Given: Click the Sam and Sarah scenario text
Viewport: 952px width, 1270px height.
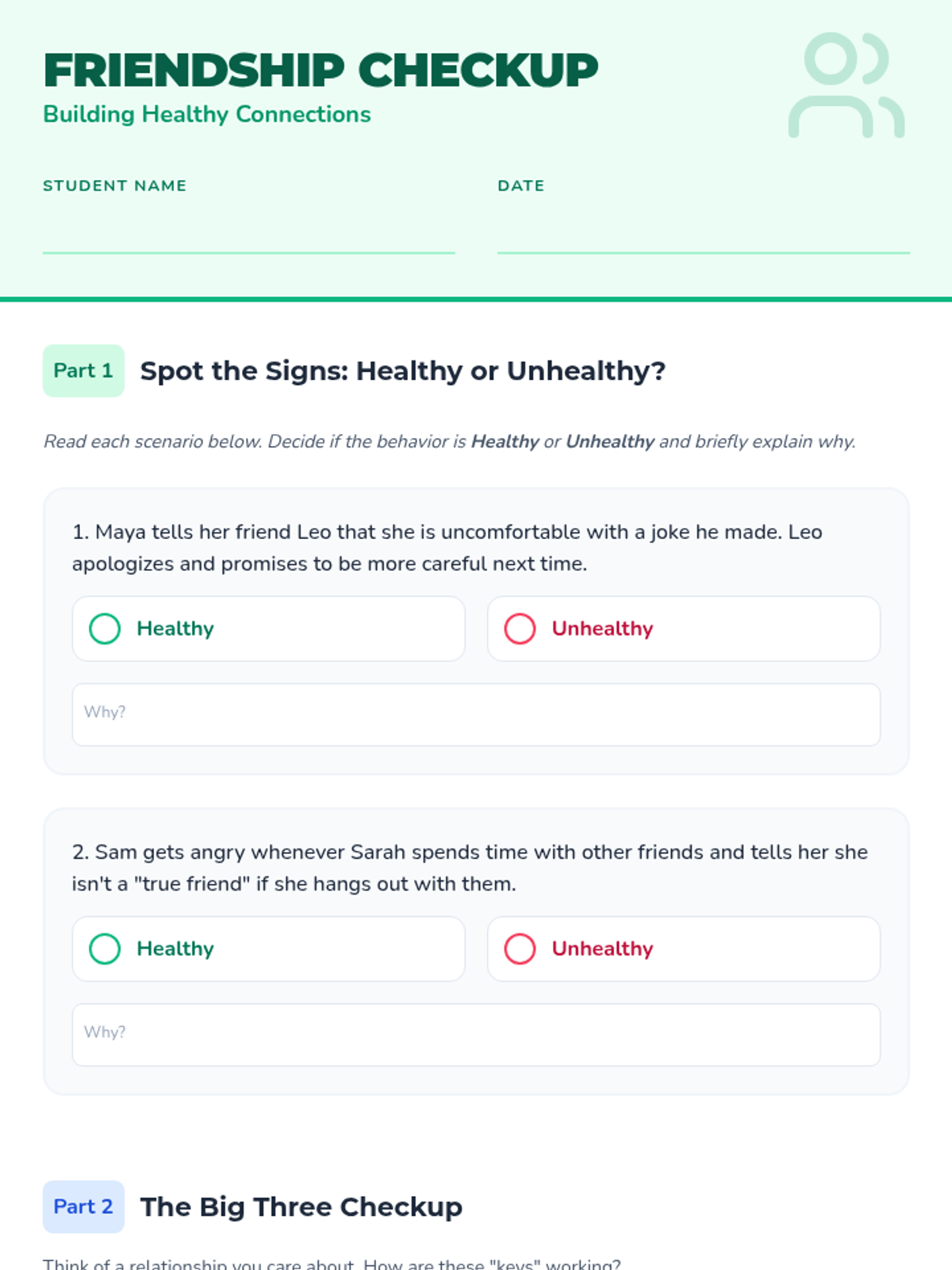Looking at the screenshot, I should click(x=470, y=868).
